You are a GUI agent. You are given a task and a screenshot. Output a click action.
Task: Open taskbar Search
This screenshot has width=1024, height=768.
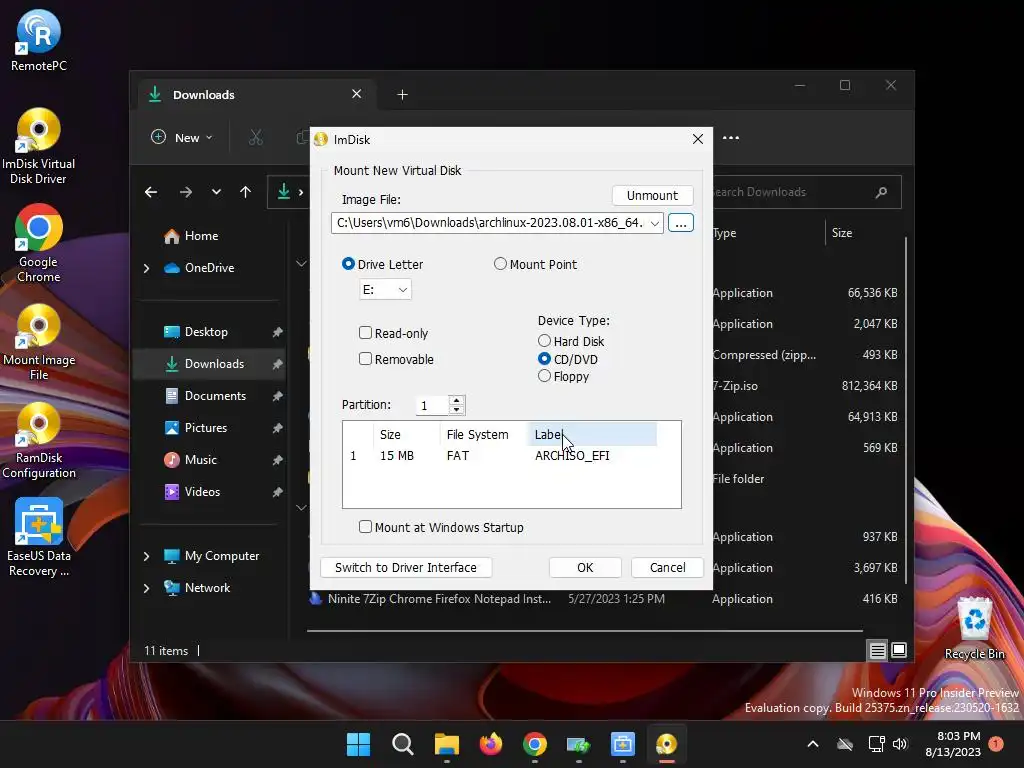(402, 744)
